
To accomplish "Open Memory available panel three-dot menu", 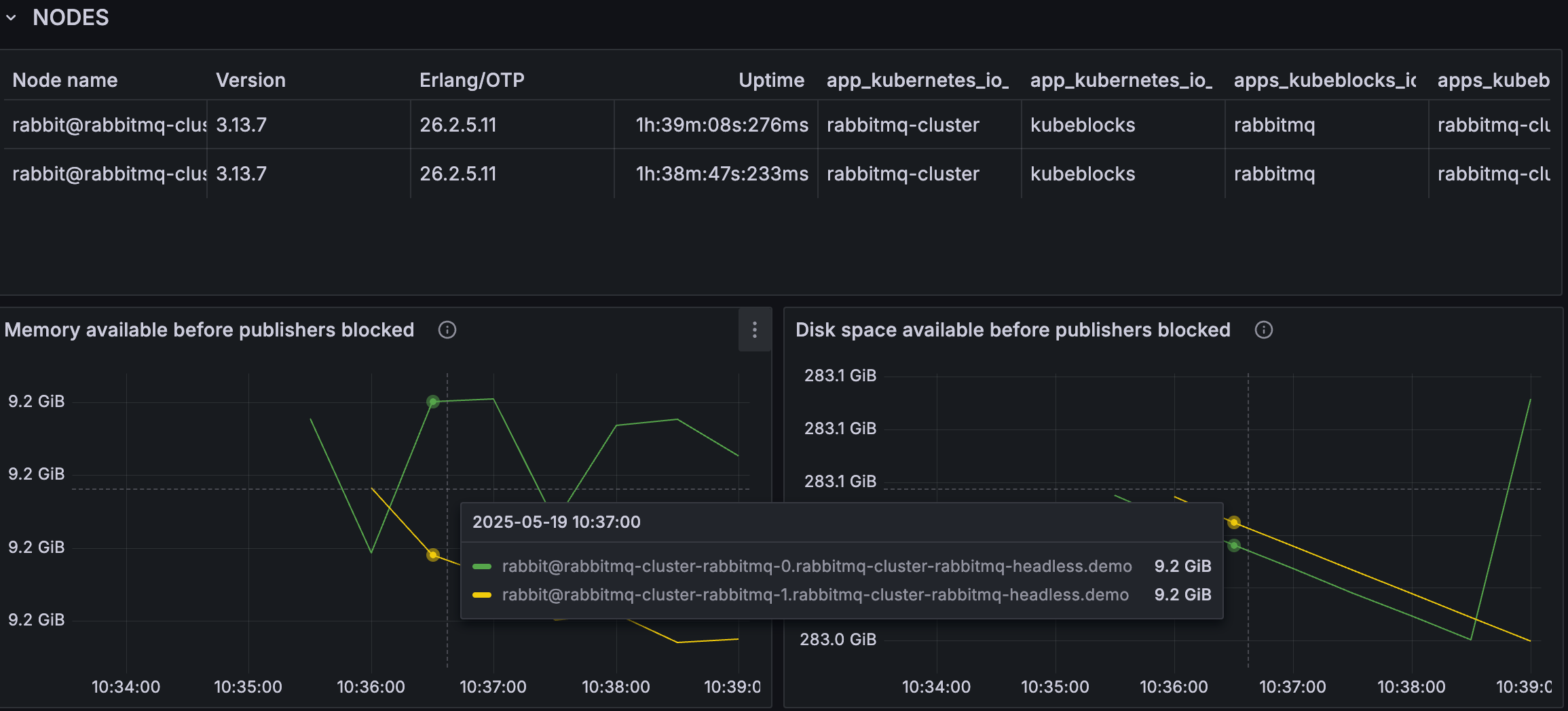I will (x=754, y=330).
